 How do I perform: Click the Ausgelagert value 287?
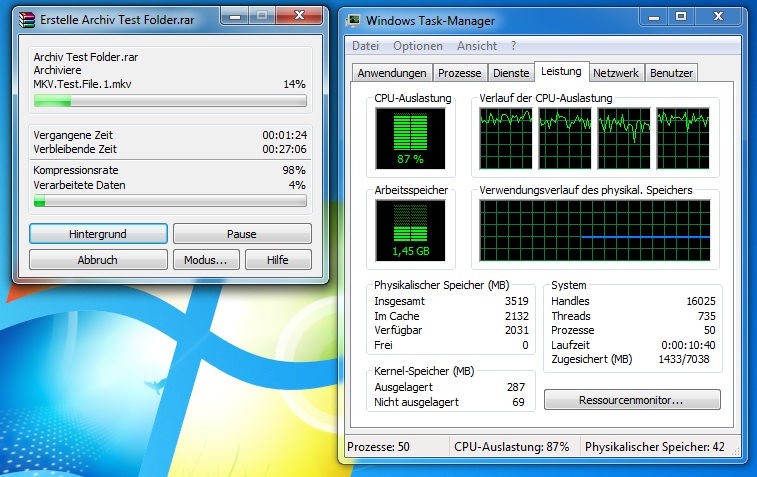[x=516, y=387]
